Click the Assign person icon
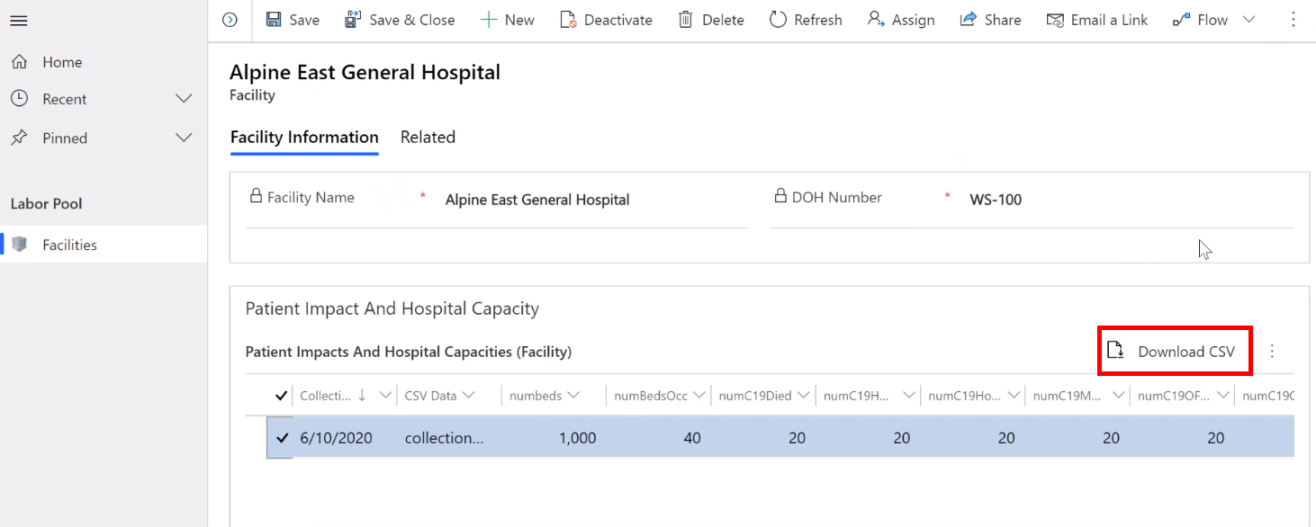The width and height of the screenshot is (1316, 527). (x=876, y=20)
